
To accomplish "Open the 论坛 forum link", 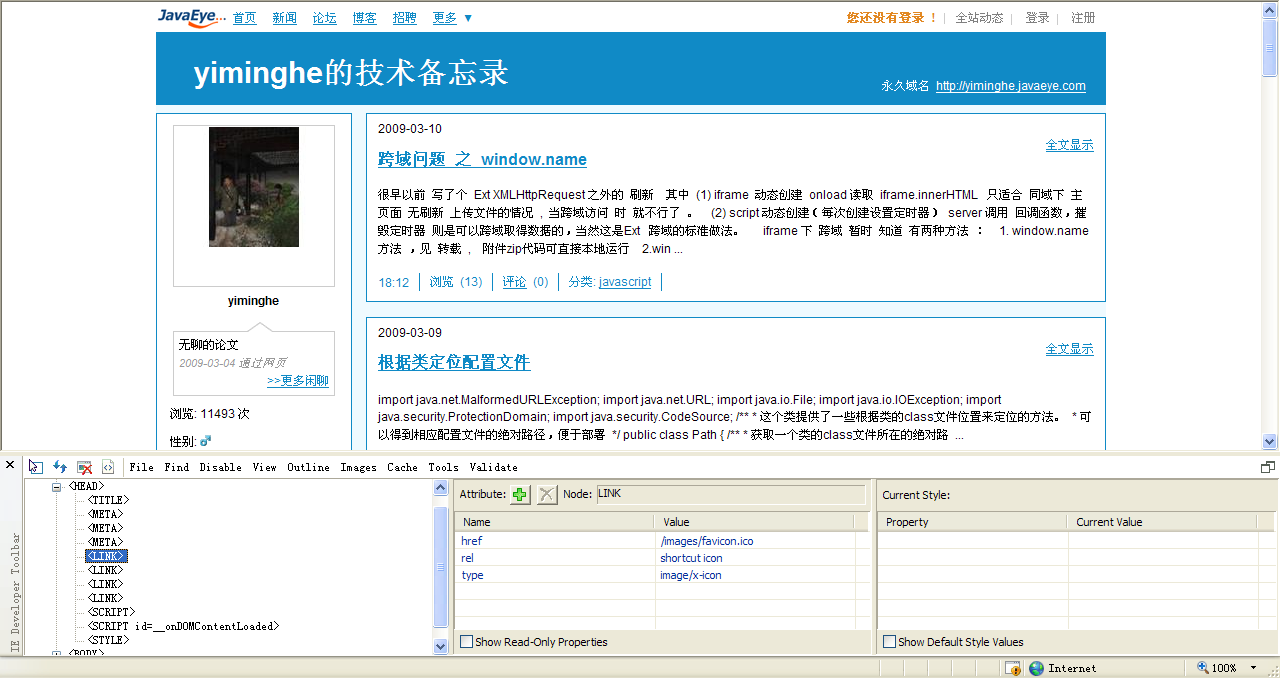I will coord(325,18).
